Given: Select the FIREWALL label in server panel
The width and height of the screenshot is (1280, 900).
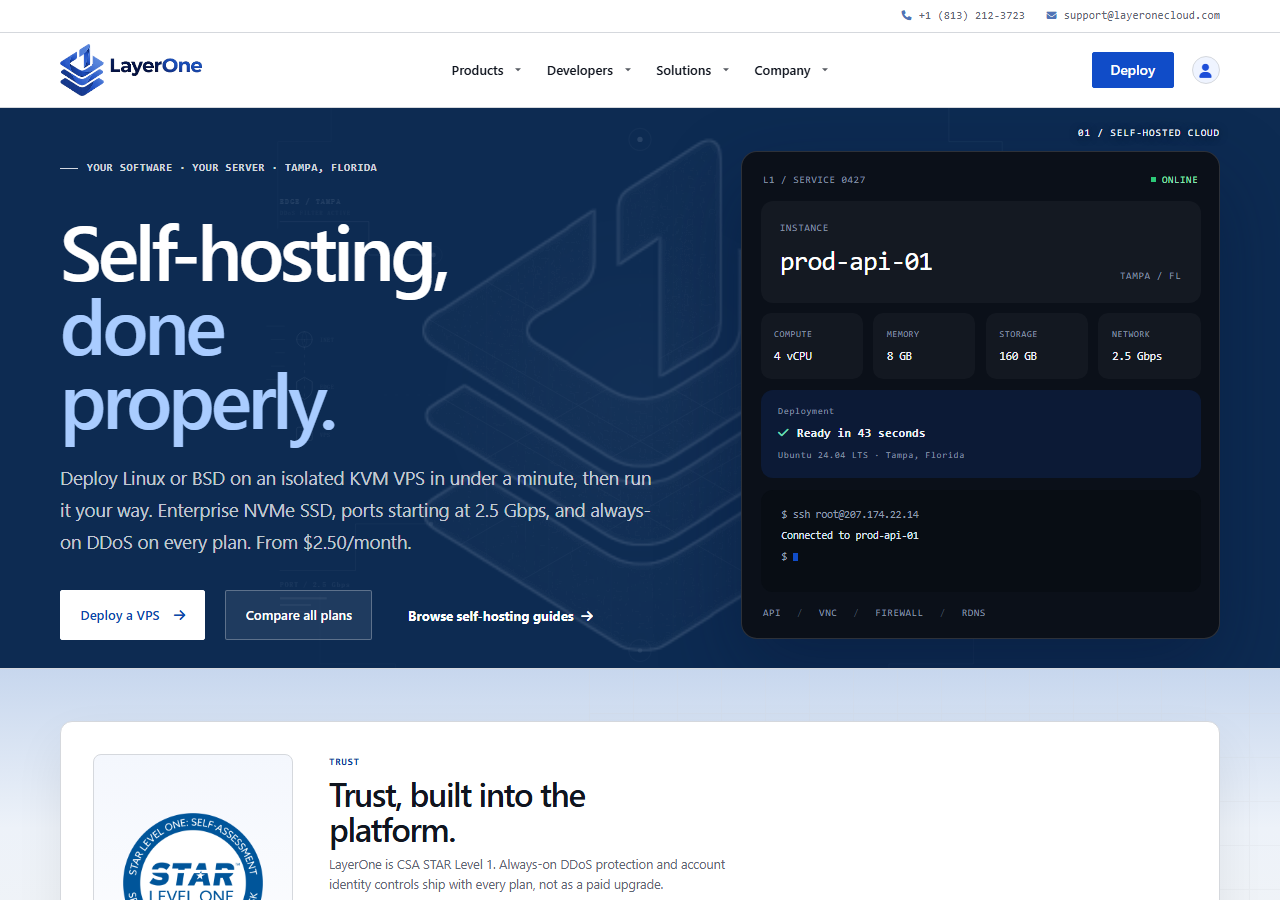Looking at the screenshot, I should click(x=899, y=613).
